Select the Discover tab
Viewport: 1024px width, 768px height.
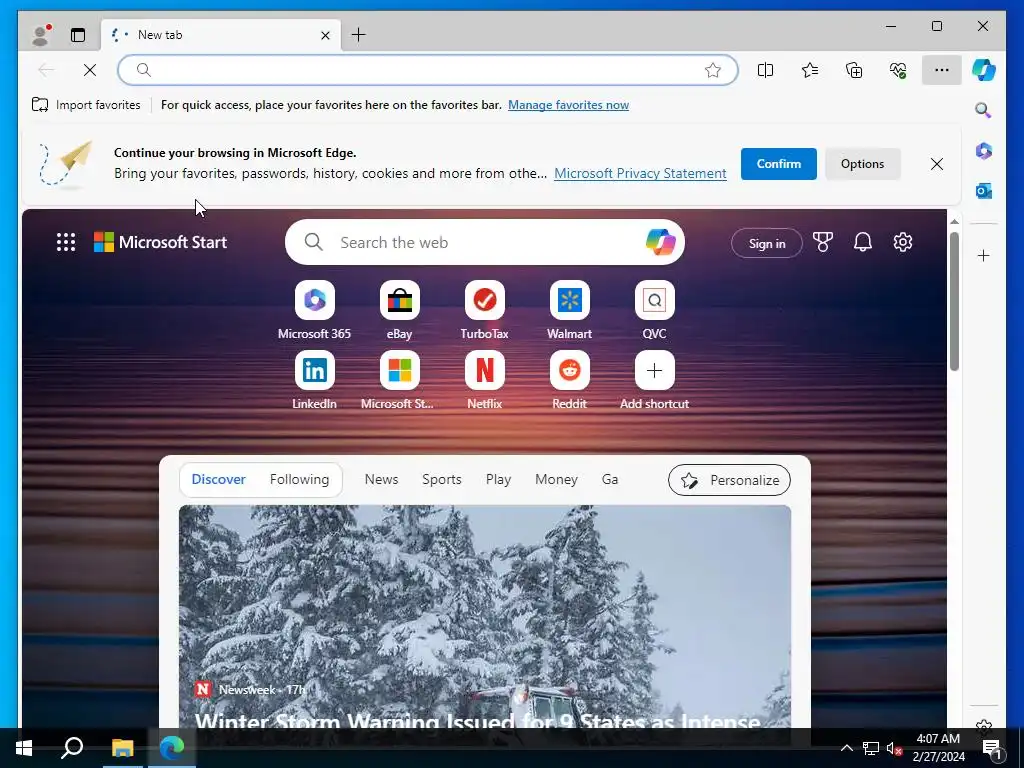[218, 479]
